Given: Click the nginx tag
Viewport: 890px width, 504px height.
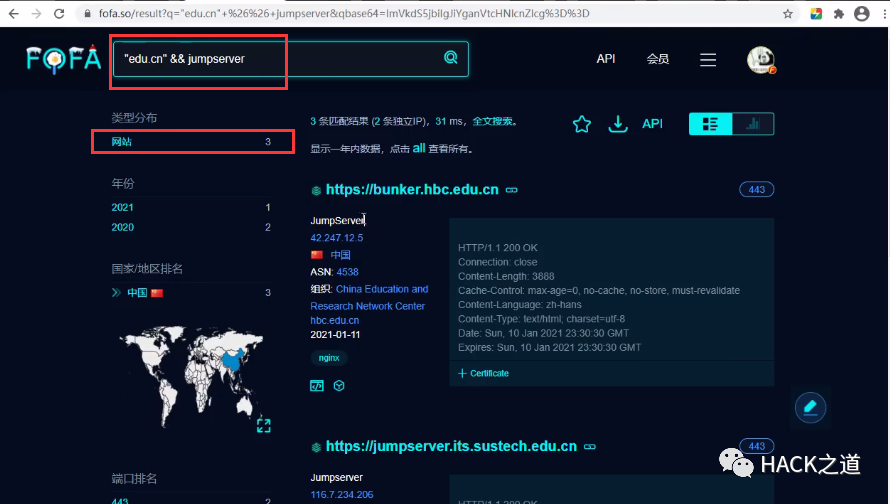Looking at the screenshot, I should tap(329, 358).
